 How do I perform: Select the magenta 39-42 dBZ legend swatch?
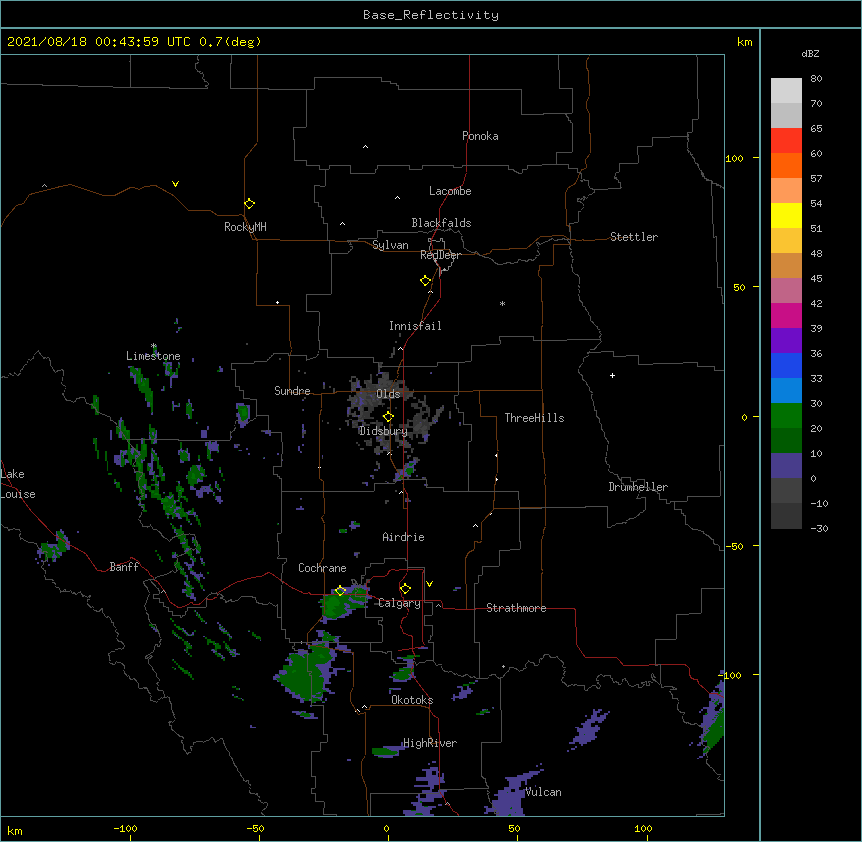(x=786, y=315)
